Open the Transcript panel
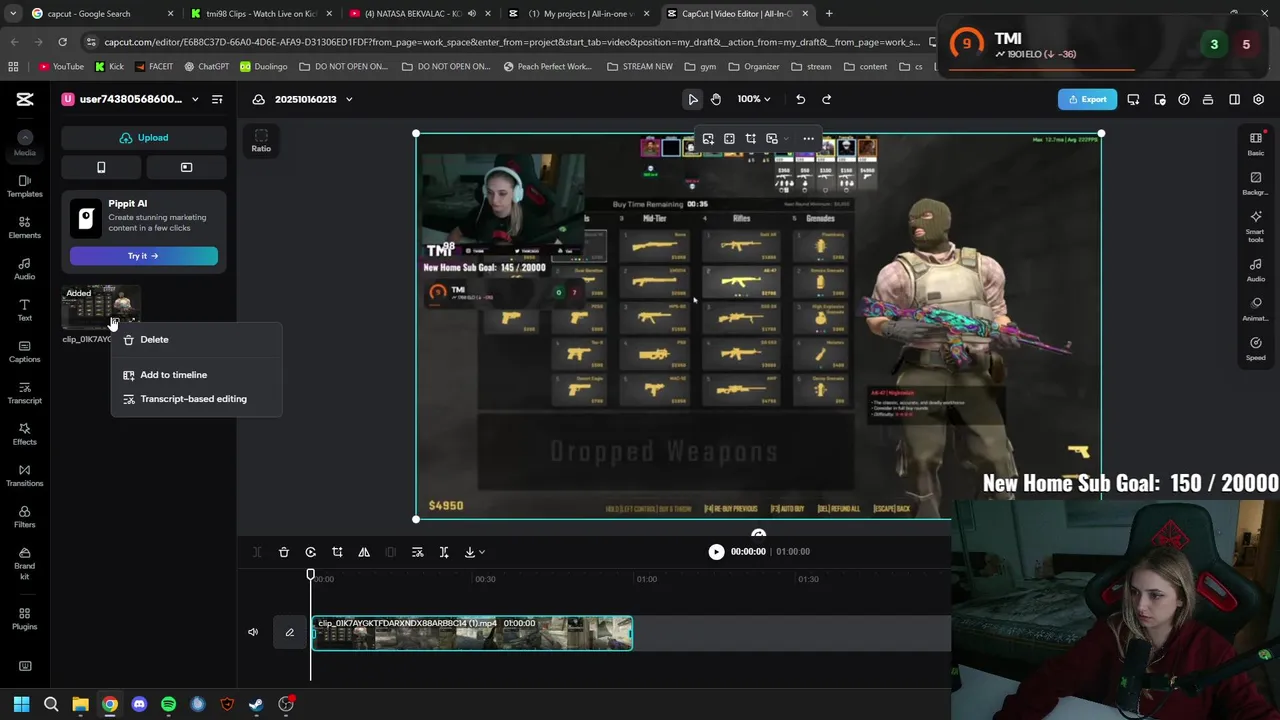 25,393
